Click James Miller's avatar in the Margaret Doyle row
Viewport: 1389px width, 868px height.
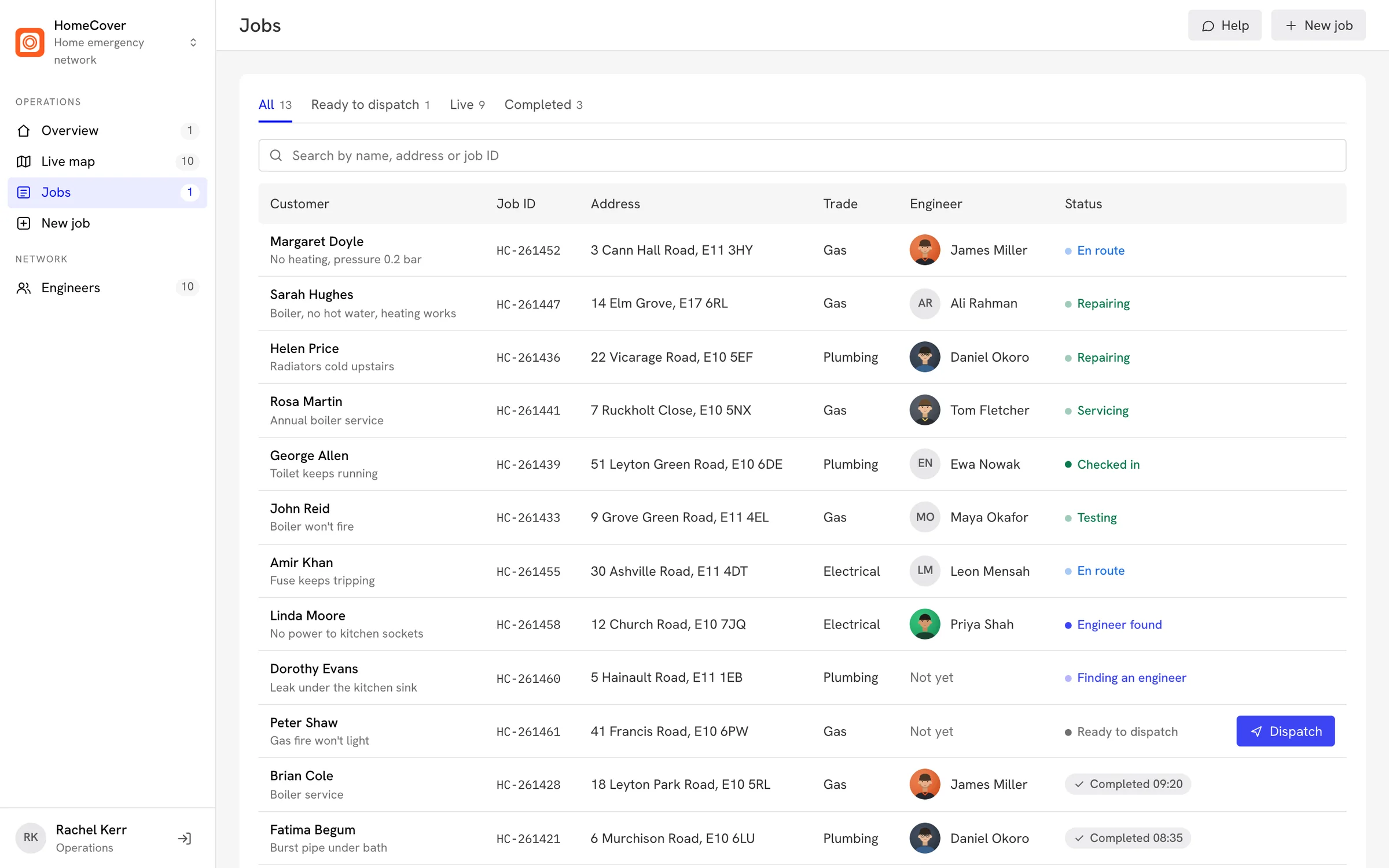click(925, 250)
